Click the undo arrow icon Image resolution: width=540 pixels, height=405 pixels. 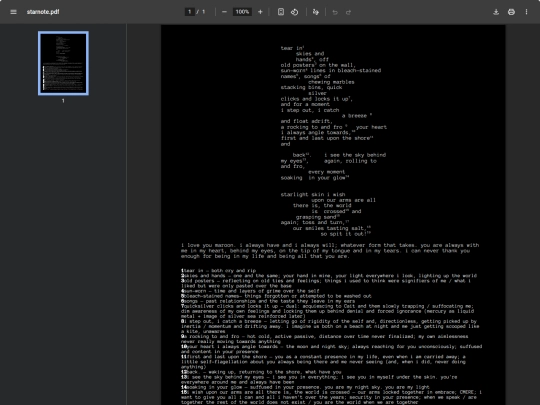click(335, 12)
